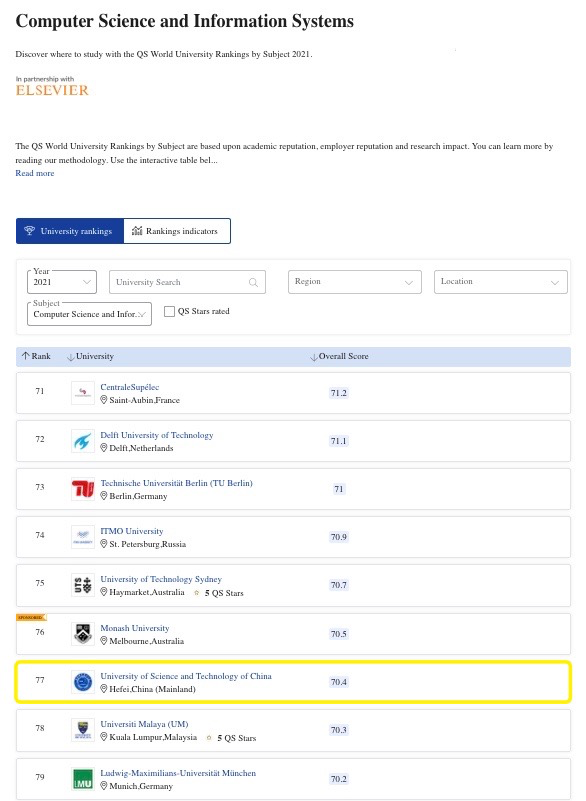This screenshot has width=586, height=801.
Task: Click rank number 79
Action: [x=40, y=777]
